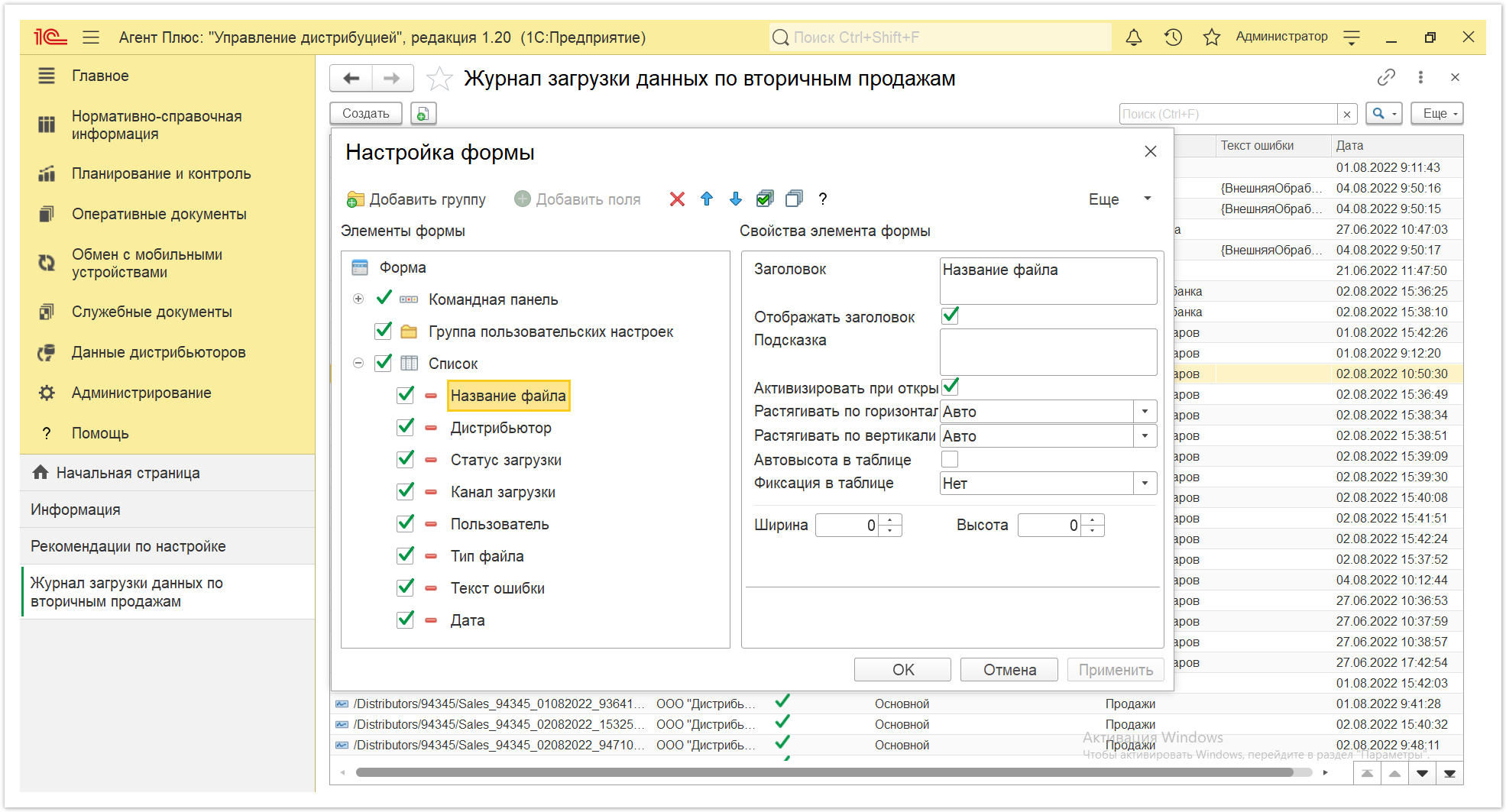Click global search field Поиск Ctrl+Shift+F
1506x812 pixels.
click(x=940, y=37)
